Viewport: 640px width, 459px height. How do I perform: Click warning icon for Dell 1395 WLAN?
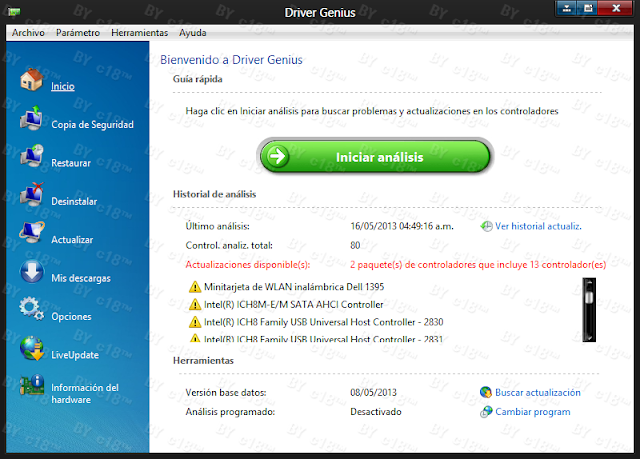pyautogui.click(x=195, y=287)
